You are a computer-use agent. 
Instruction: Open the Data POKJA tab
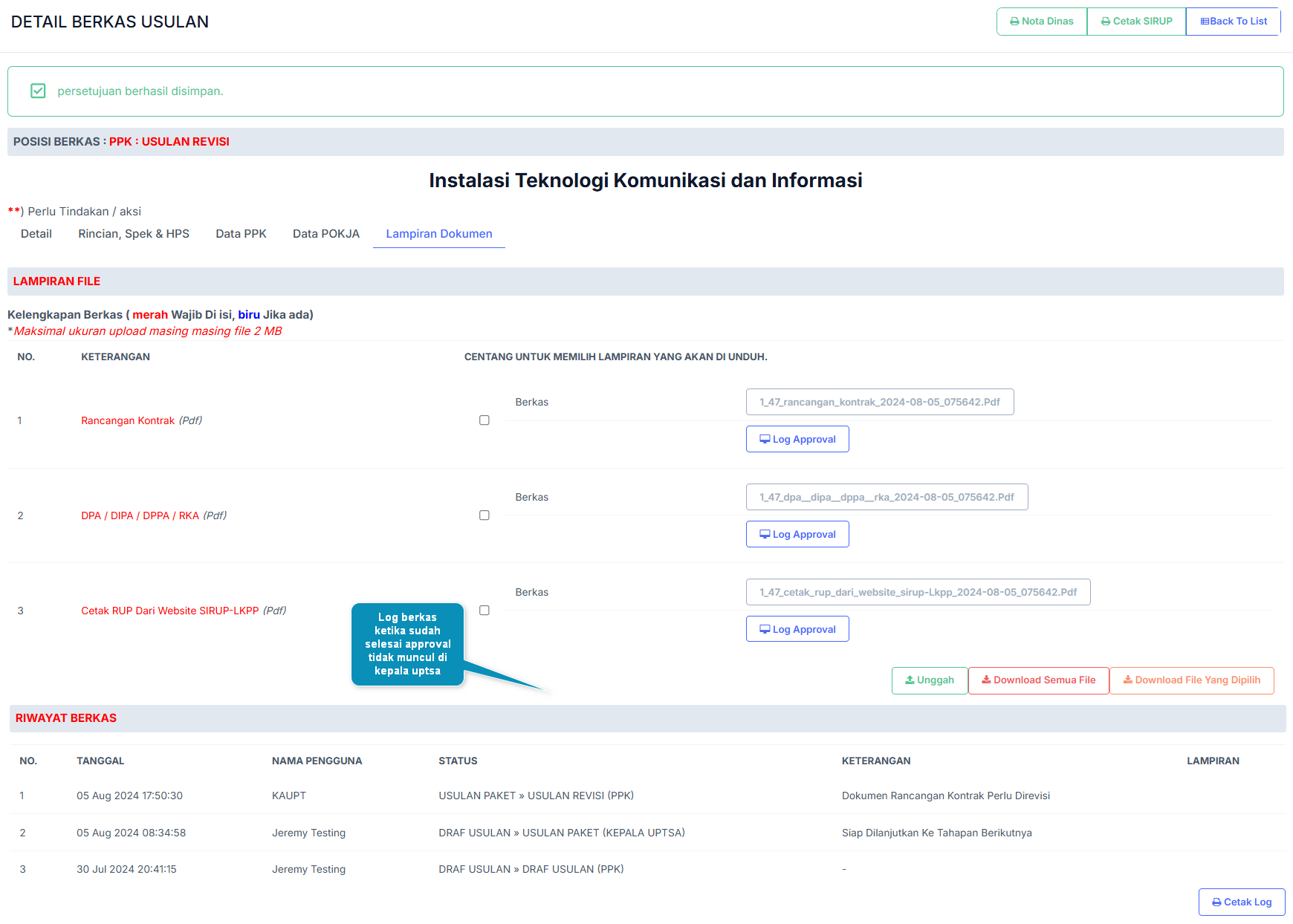pyautogui.click(x=325, y=234)
